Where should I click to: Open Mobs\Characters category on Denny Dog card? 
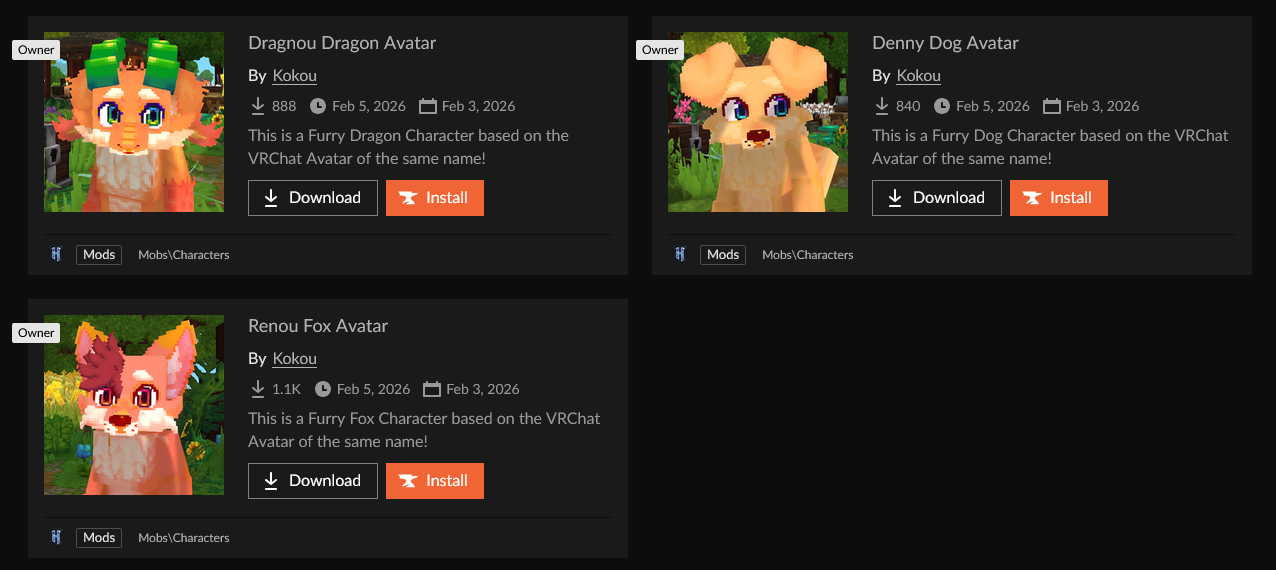808,255
